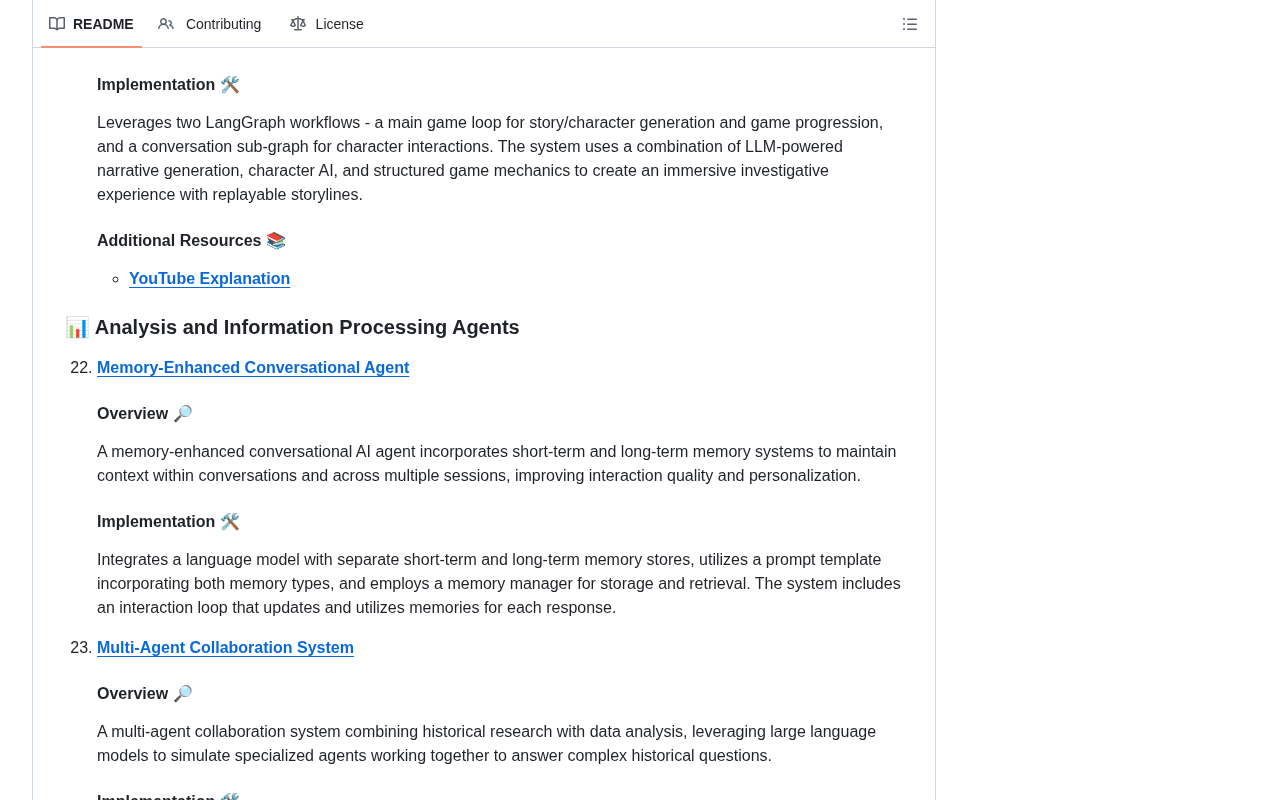This screenshot has width=1280, height=800.
Task: Click the tools emoji beside first Implementation
Action: (x=230, y=85)
